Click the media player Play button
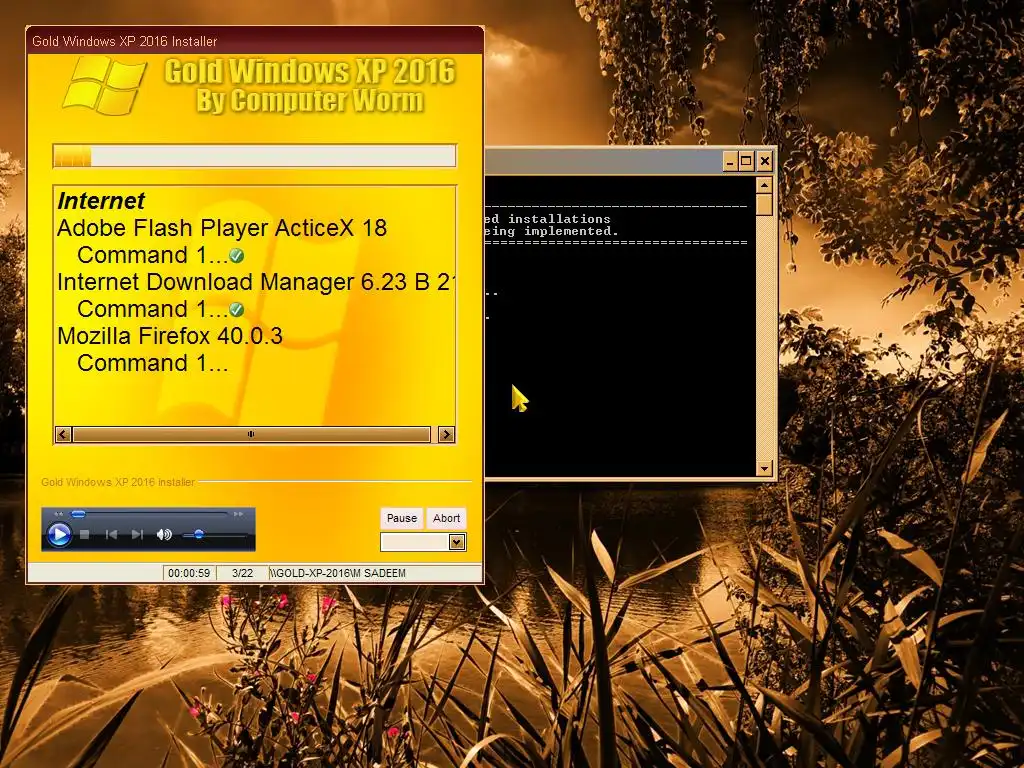Screen dimensions: 1024x768 59,535
